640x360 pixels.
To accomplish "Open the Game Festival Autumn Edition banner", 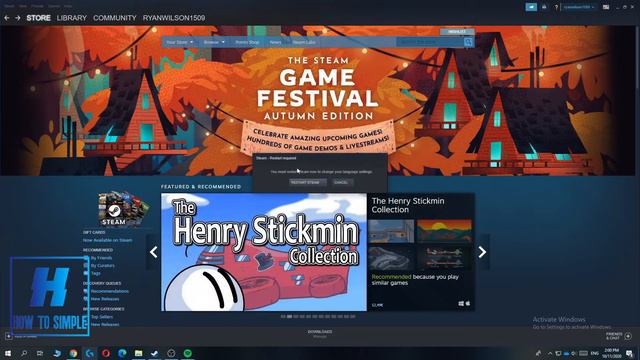I will point(318,100).
